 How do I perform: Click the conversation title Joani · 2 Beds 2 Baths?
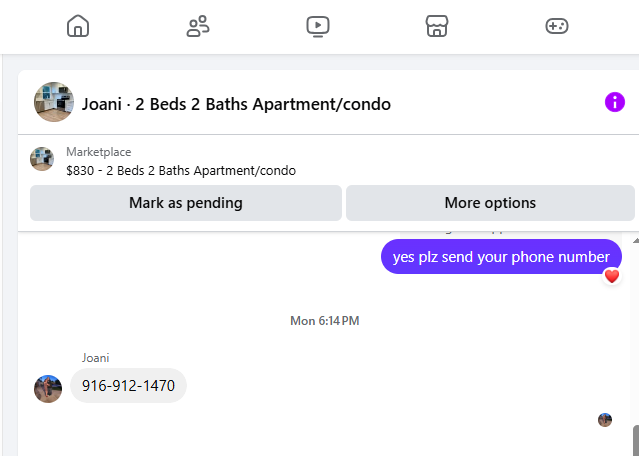[236, 104]
